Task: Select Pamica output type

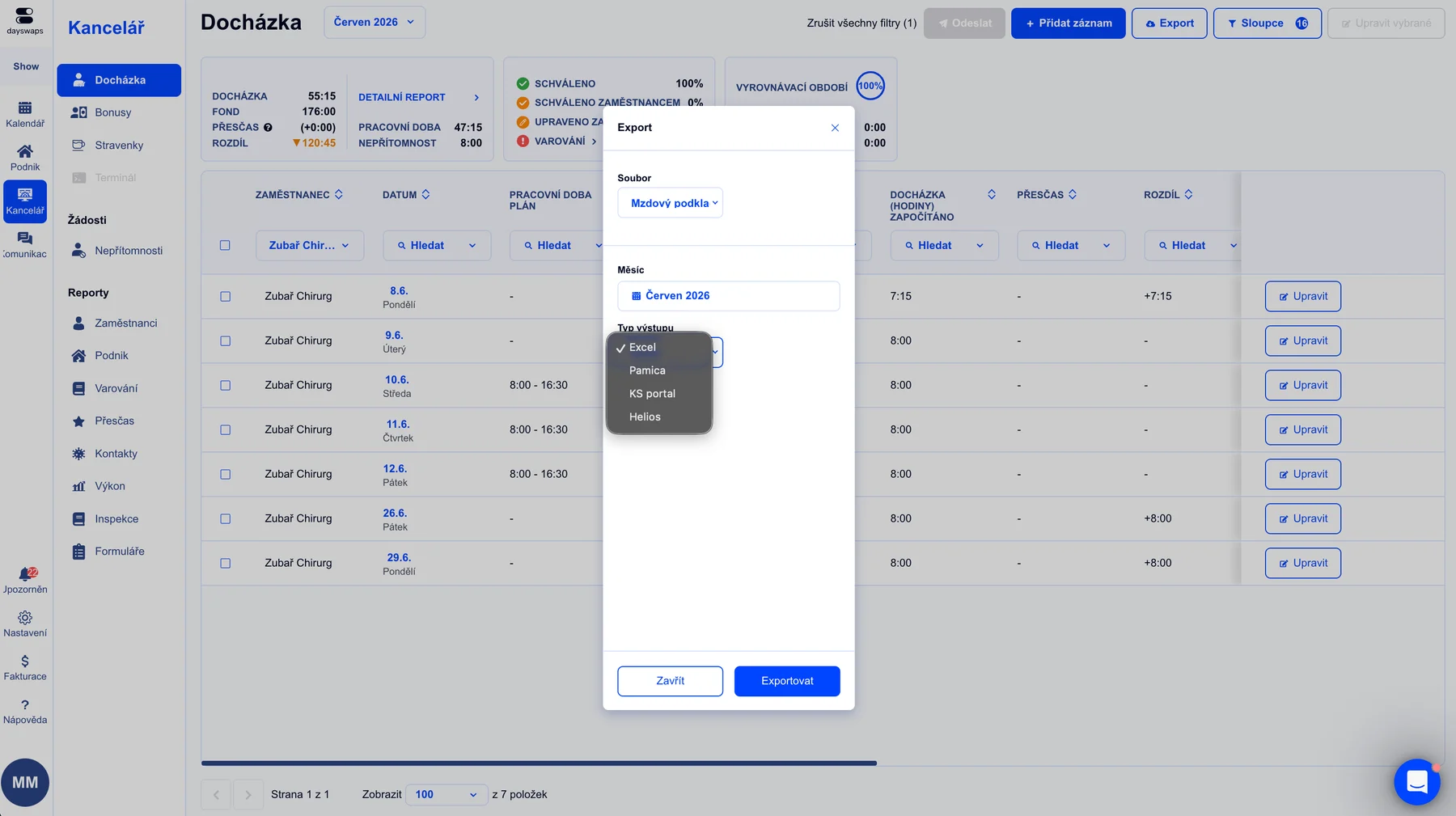Action: (x=658, y=370)
